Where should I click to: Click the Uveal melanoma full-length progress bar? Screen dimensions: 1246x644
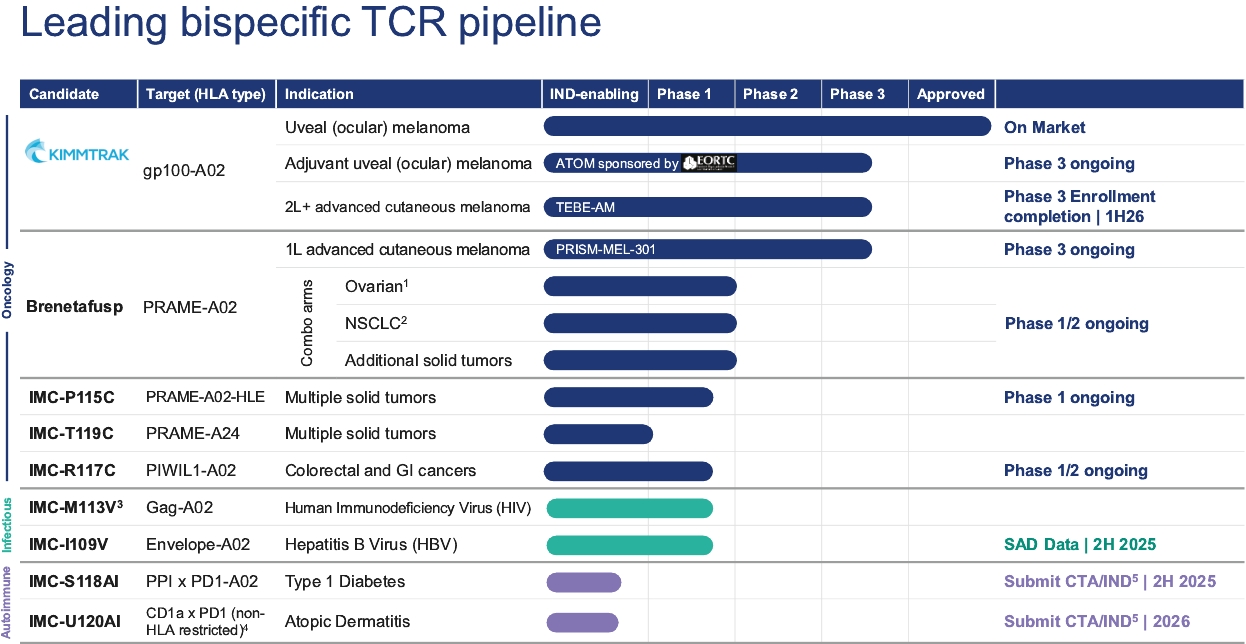766,126
